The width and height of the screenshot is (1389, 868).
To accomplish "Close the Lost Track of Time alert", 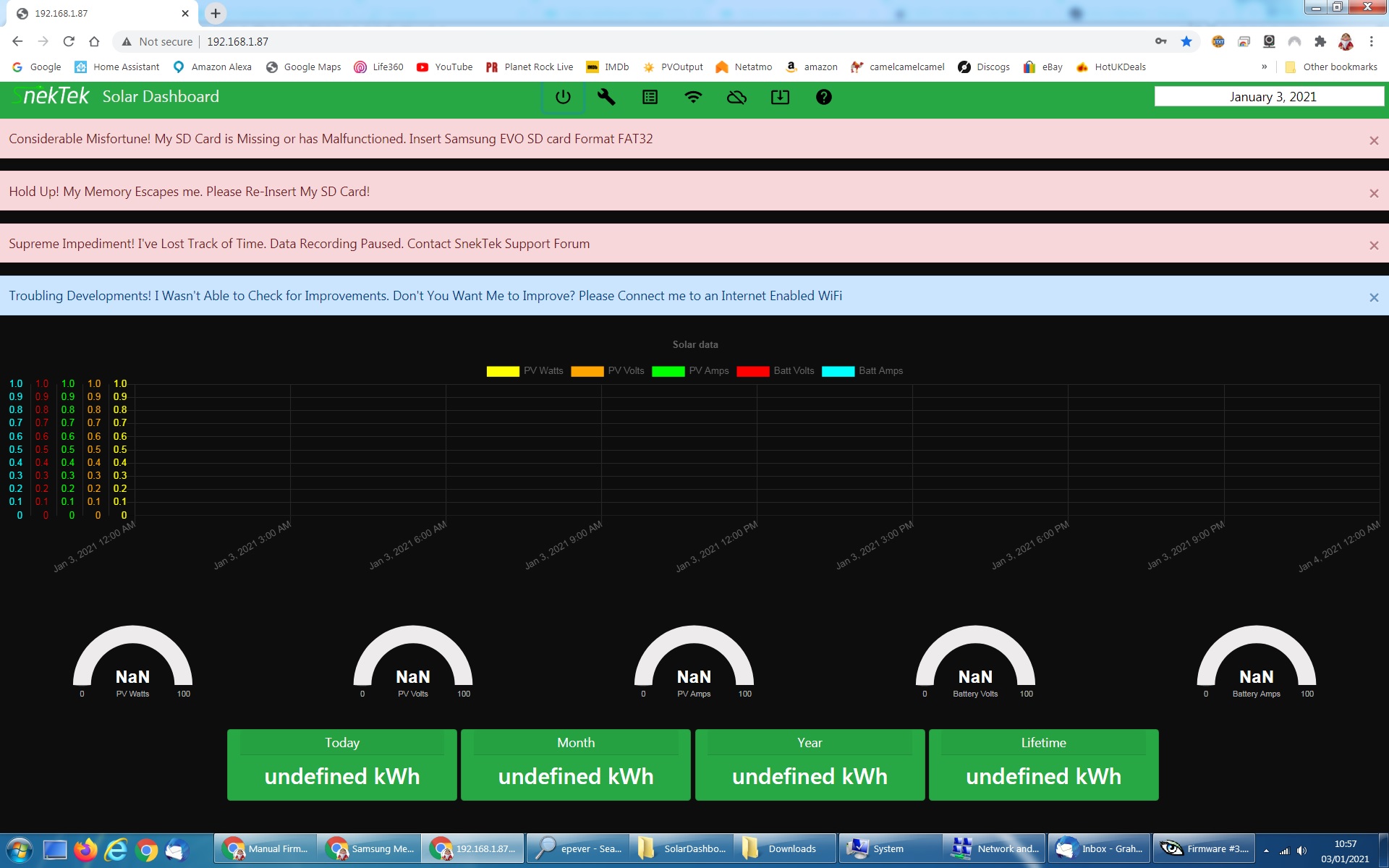I will pyautogui.click(x=1374, y=246).
